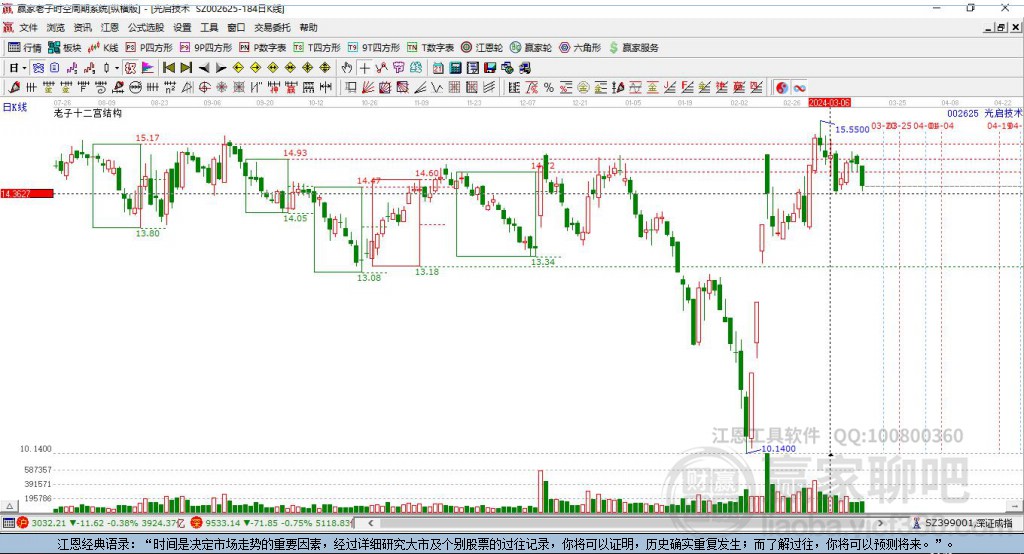
Task: Click the percent % tool icon
Action: tap(549, 88)
